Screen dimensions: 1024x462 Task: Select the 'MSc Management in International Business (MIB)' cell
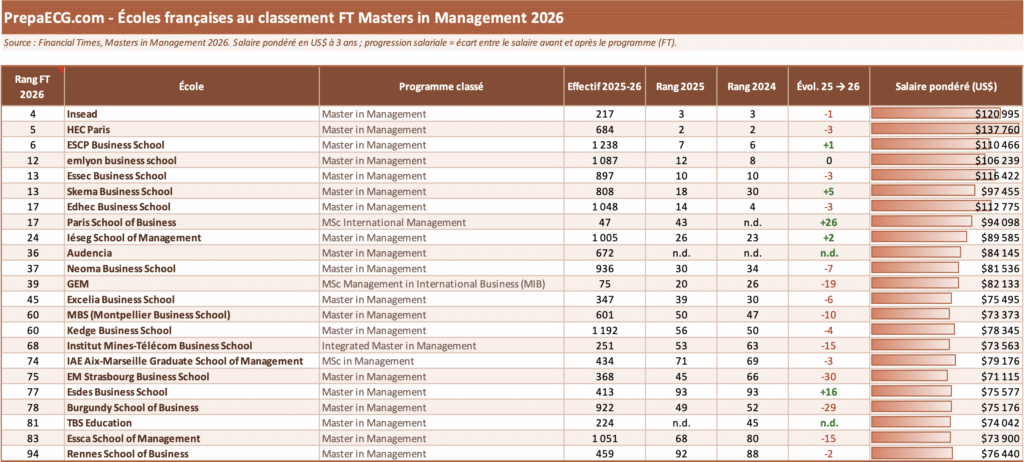(x=441, y=284)
